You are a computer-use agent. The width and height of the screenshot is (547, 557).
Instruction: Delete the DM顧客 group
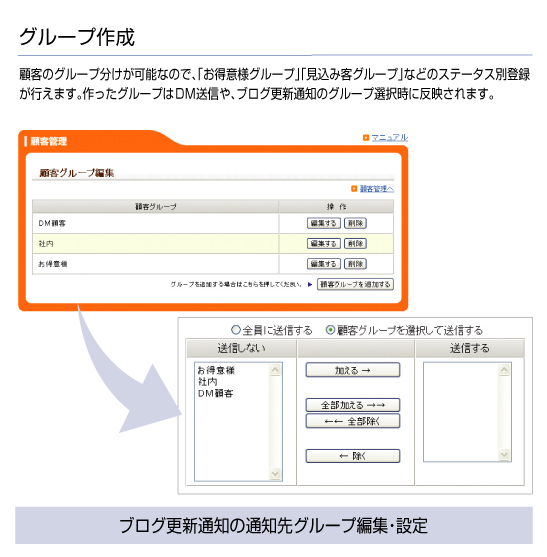click(355, 223)
